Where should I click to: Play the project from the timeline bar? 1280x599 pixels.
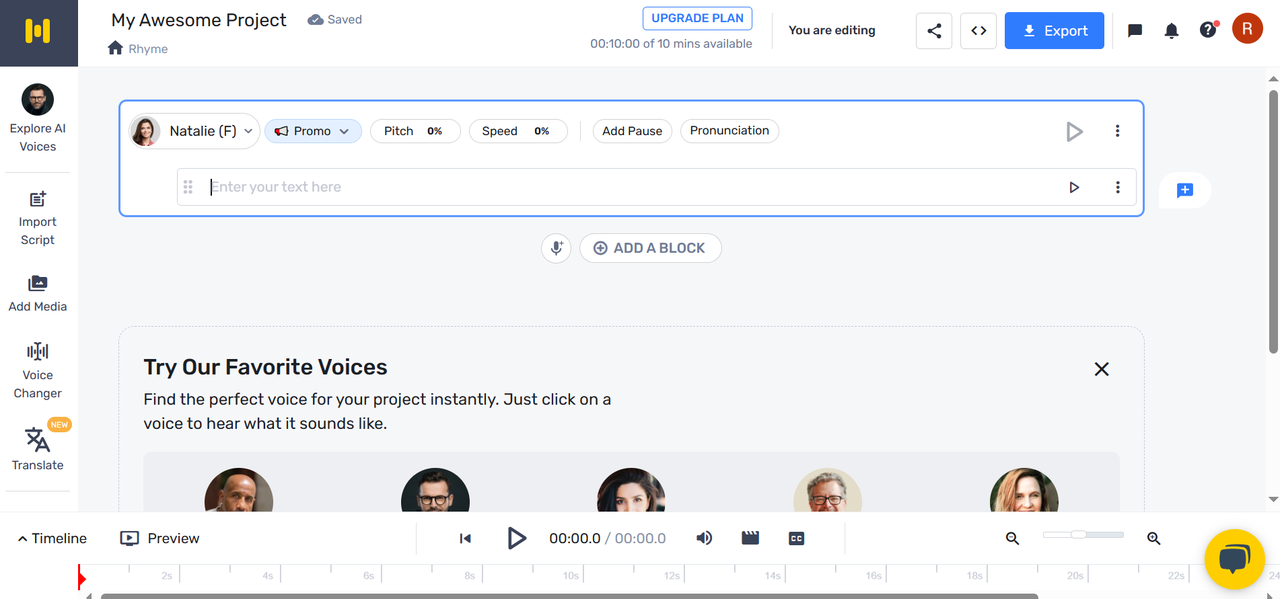(x=516, y=538)
